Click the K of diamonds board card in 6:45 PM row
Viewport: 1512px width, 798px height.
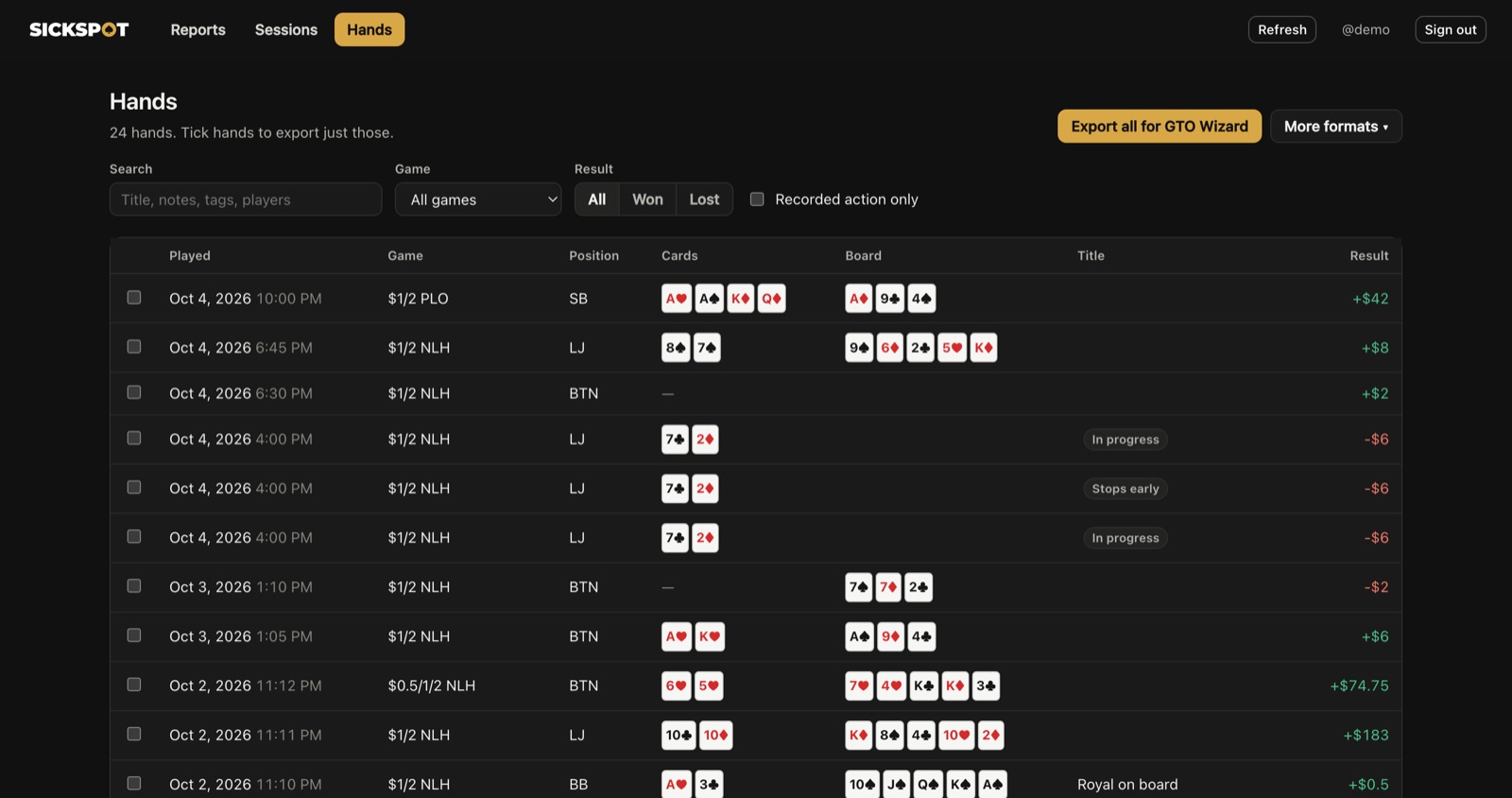984,348
